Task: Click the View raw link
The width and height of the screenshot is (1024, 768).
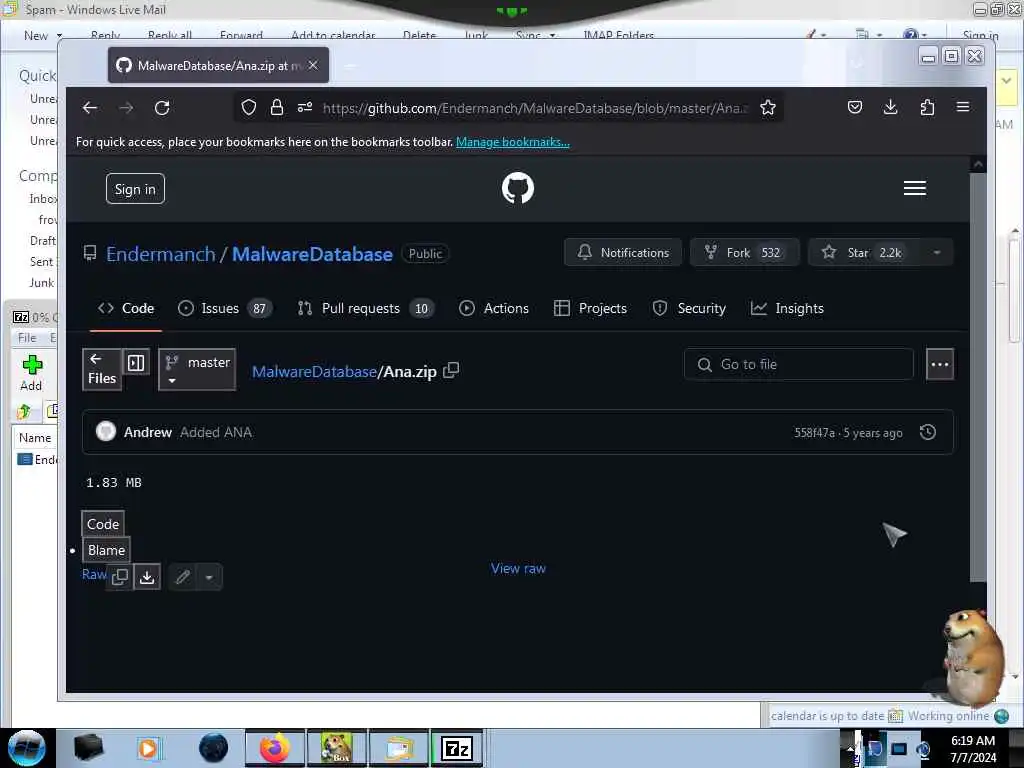Action: pyautogui.click(x=519, y=568)
